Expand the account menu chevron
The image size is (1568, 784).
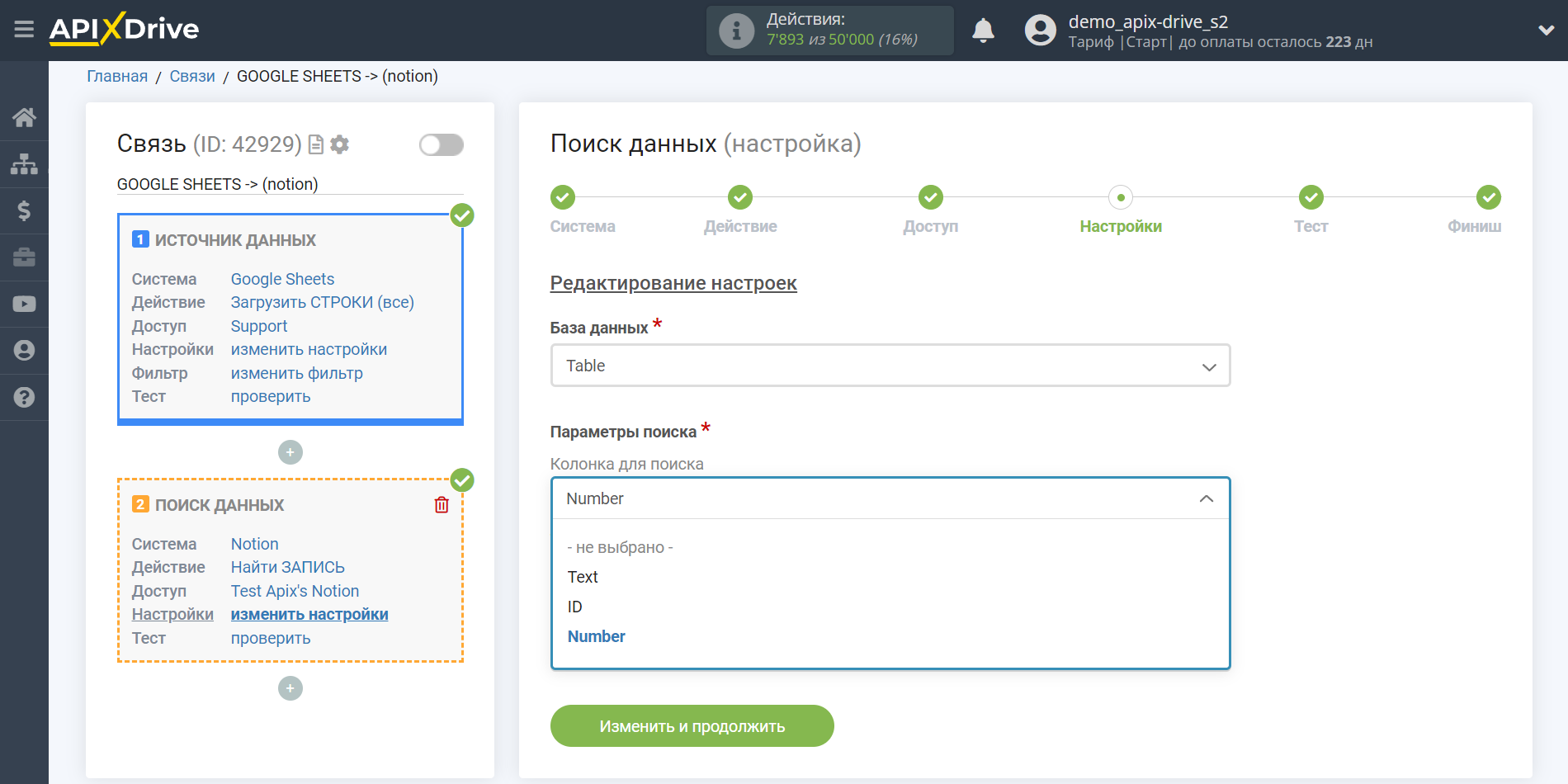point(1547,31)
